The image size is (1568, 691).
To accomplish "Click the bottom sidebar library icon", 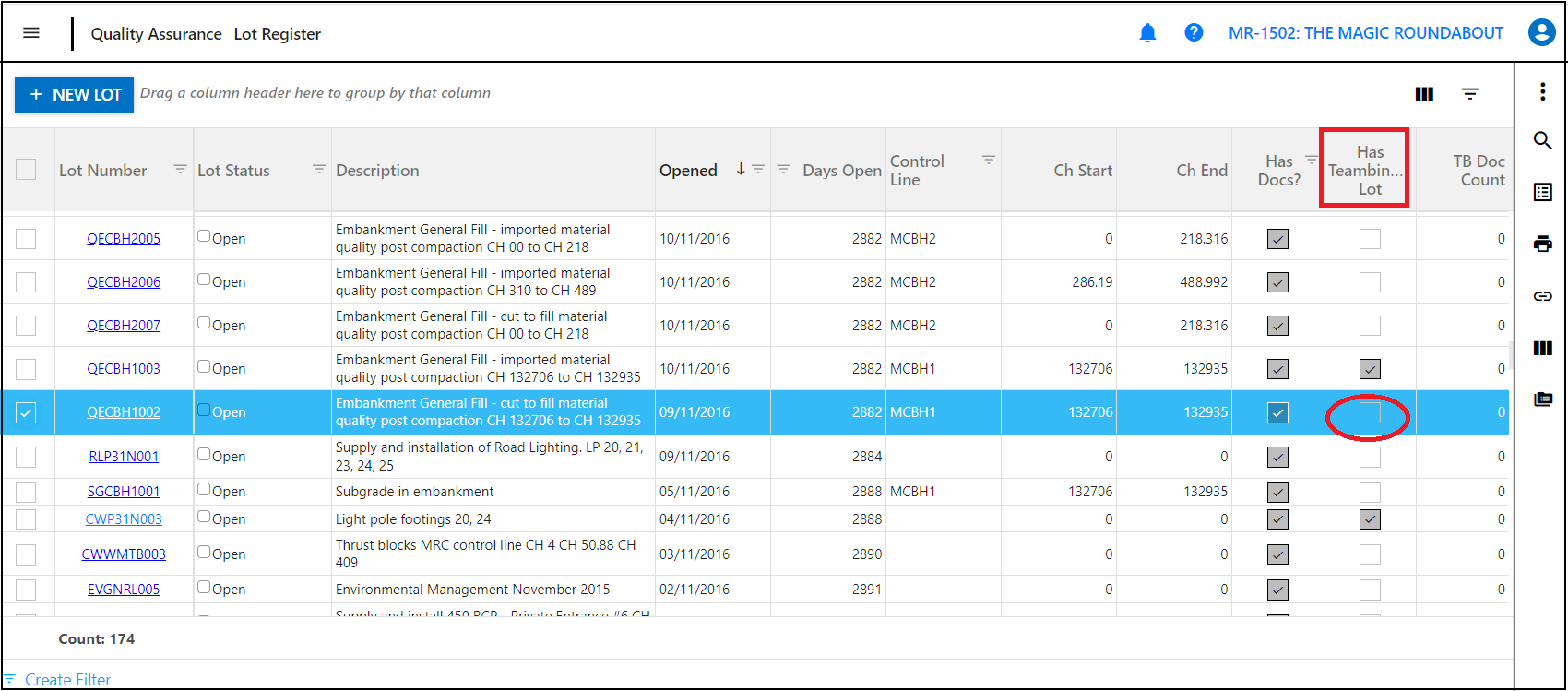I will point(1542,399).
